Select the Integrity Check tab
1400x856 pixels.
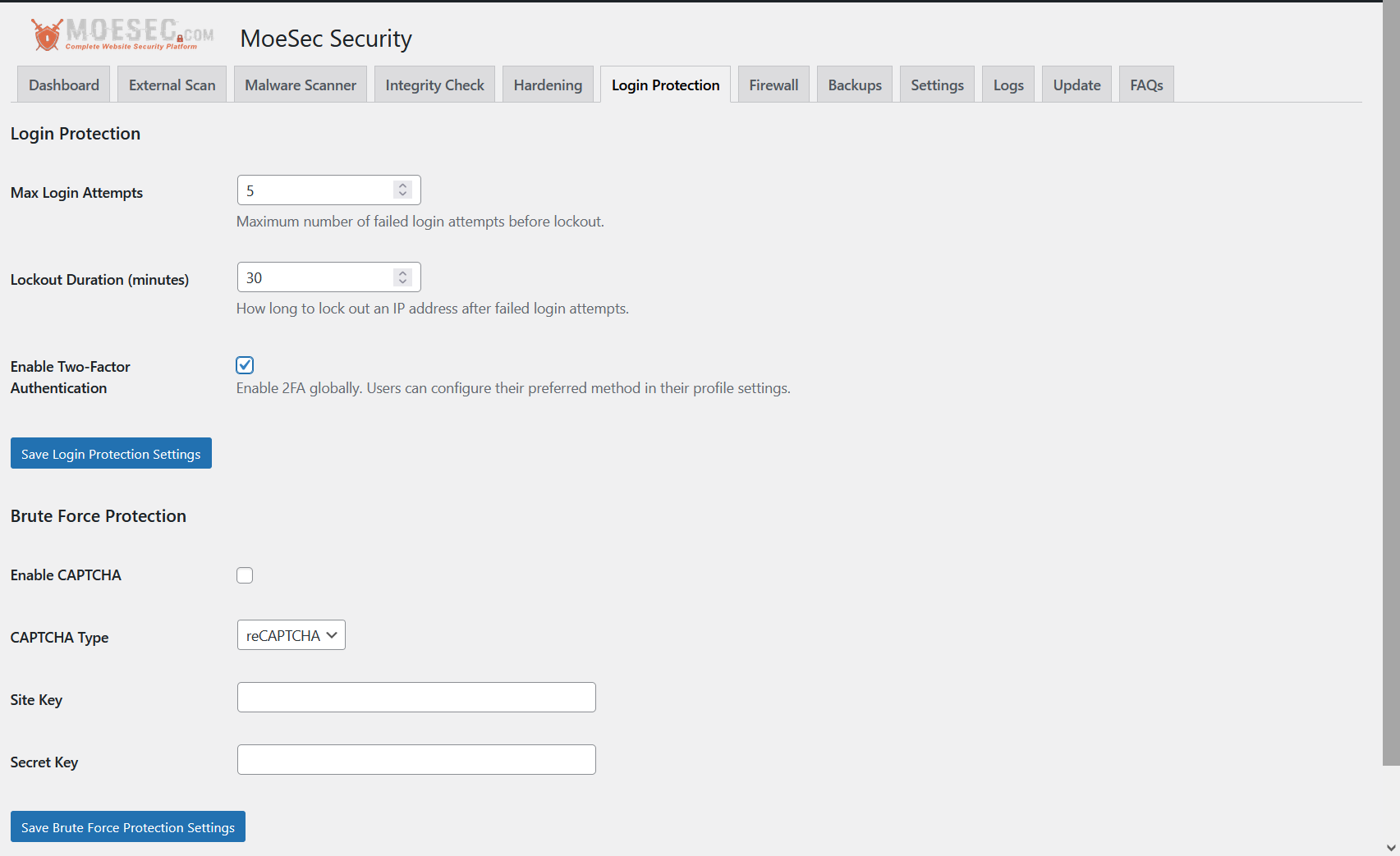tap(434, 85)
